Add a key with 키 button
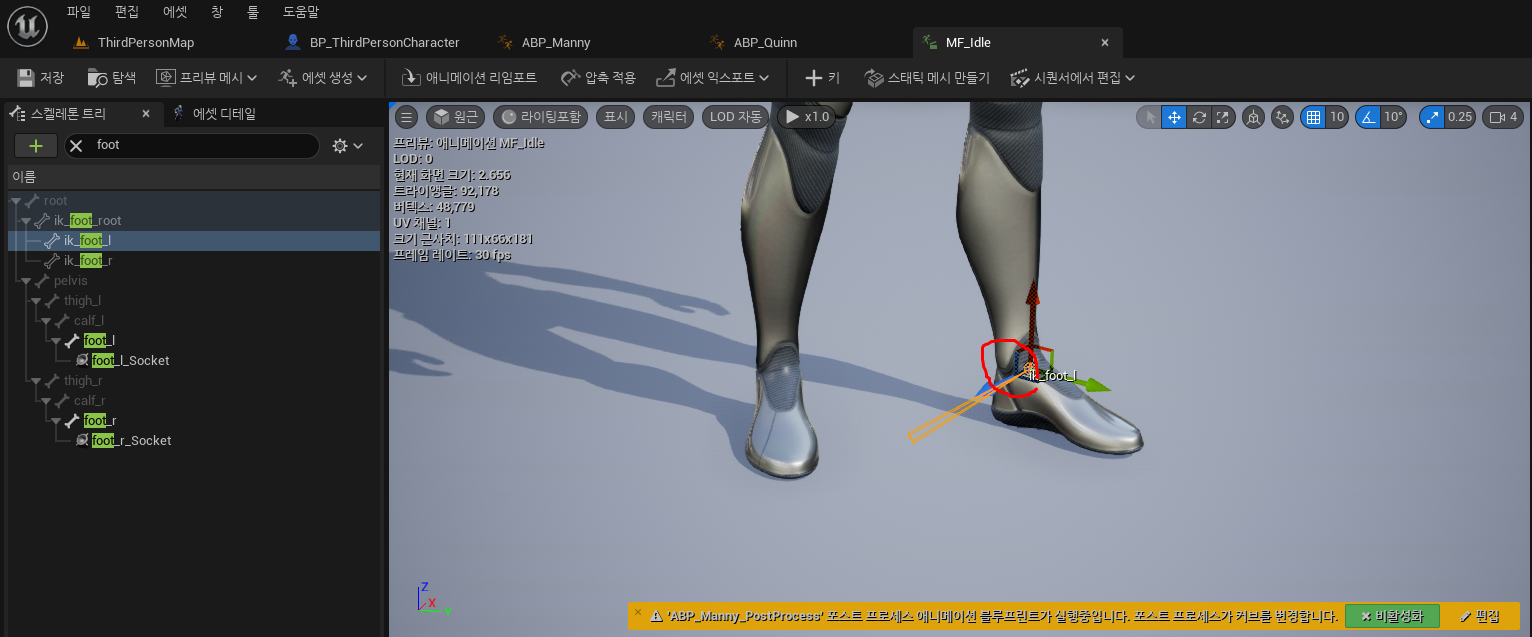This screenshot has height=637, width=1532. coord(823,77)
